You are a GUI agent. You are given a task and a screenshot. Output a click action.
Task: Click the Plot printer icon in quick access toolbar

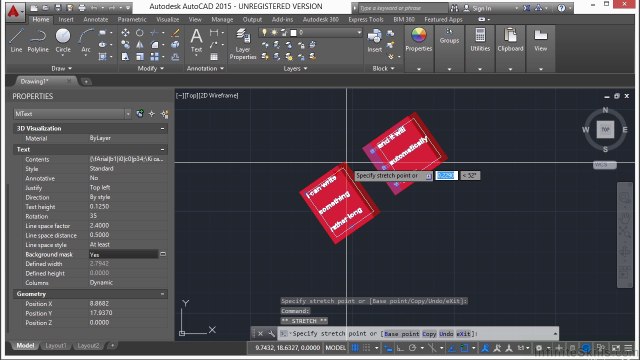(x=82, y=8)
